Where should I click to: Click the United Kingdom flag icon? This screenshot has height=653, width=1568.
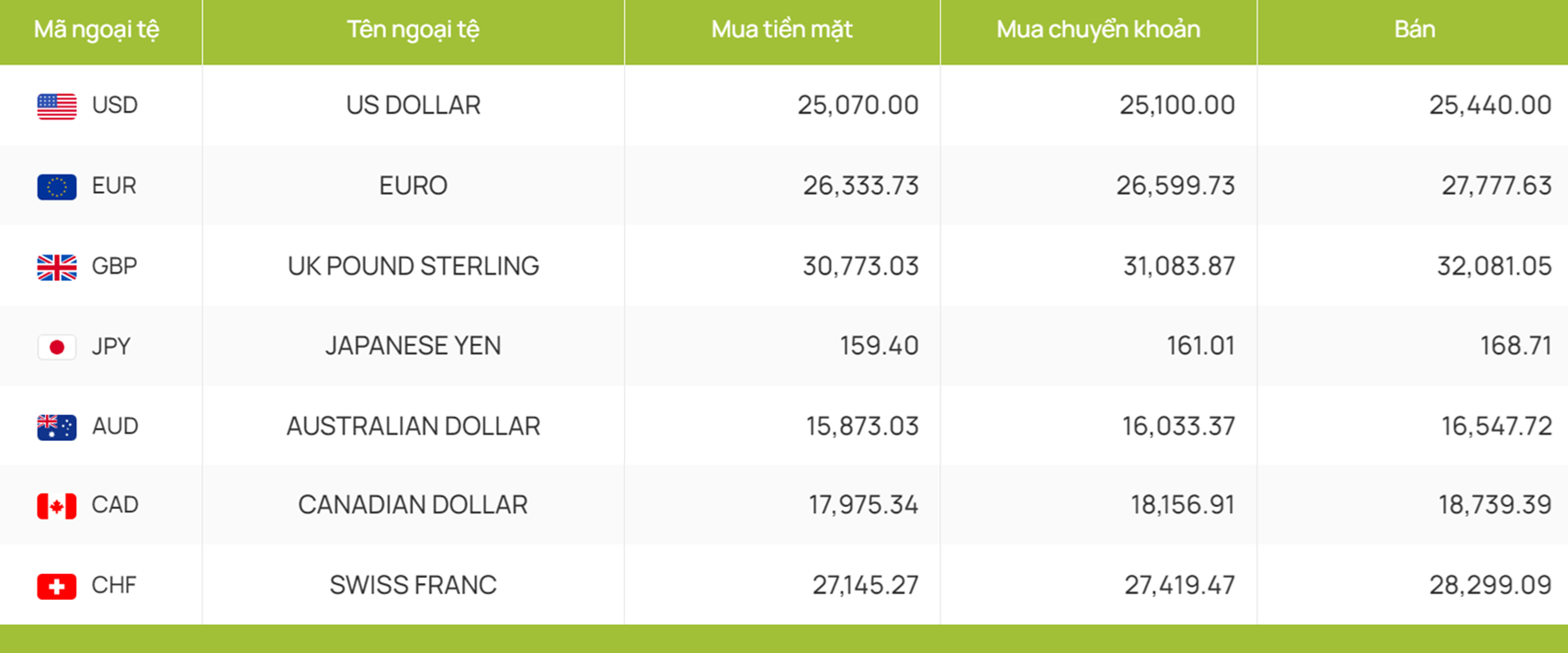pyautogui.click(x=57, y=267)
